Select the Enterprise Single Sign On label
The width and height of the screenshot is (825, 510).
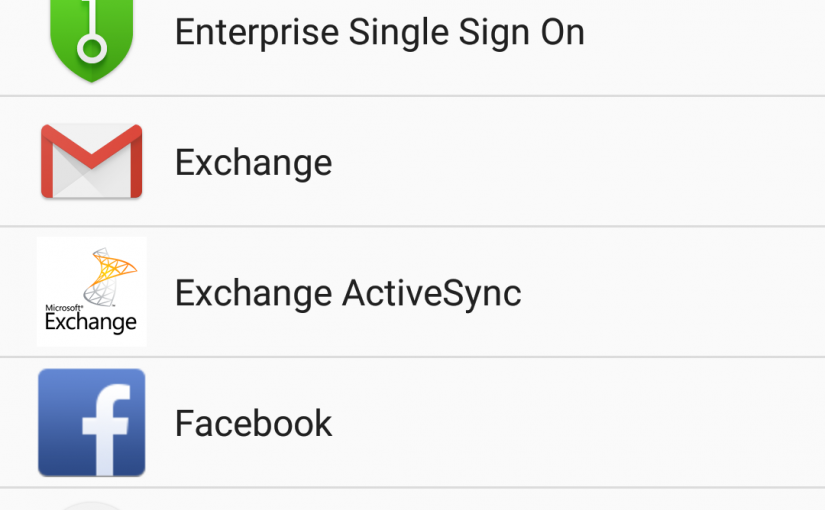[379, 32]
